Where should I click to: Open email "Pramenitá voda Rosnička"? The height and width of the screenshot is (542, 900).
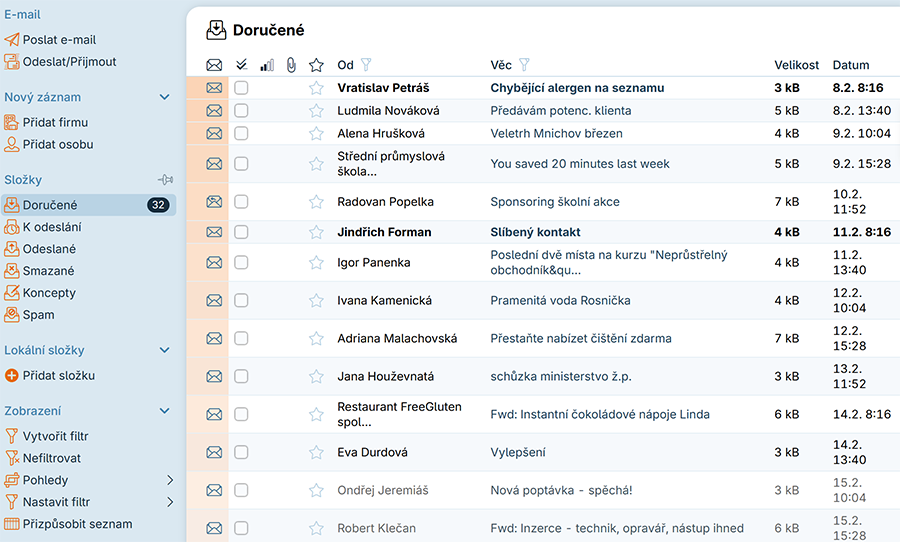(x=560, y=300)
